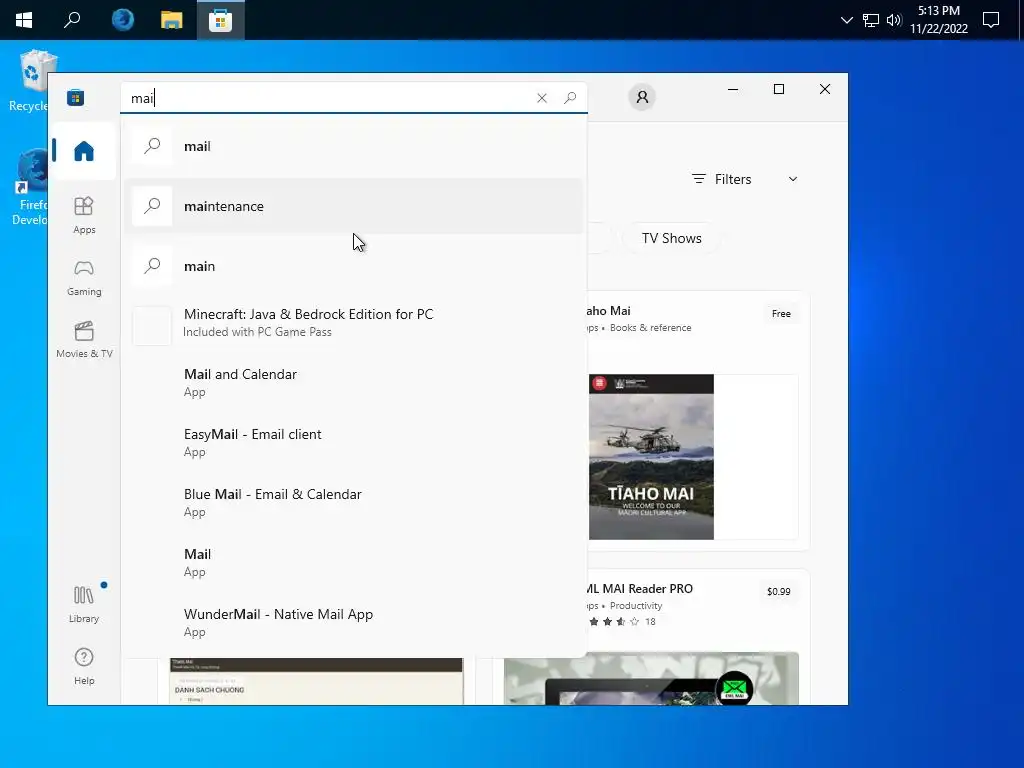Image resolution: width=1024 pixels, height=768 pixels.
Task: Open Help at the sidebar bottom
Action: click(x=84, y=666)
